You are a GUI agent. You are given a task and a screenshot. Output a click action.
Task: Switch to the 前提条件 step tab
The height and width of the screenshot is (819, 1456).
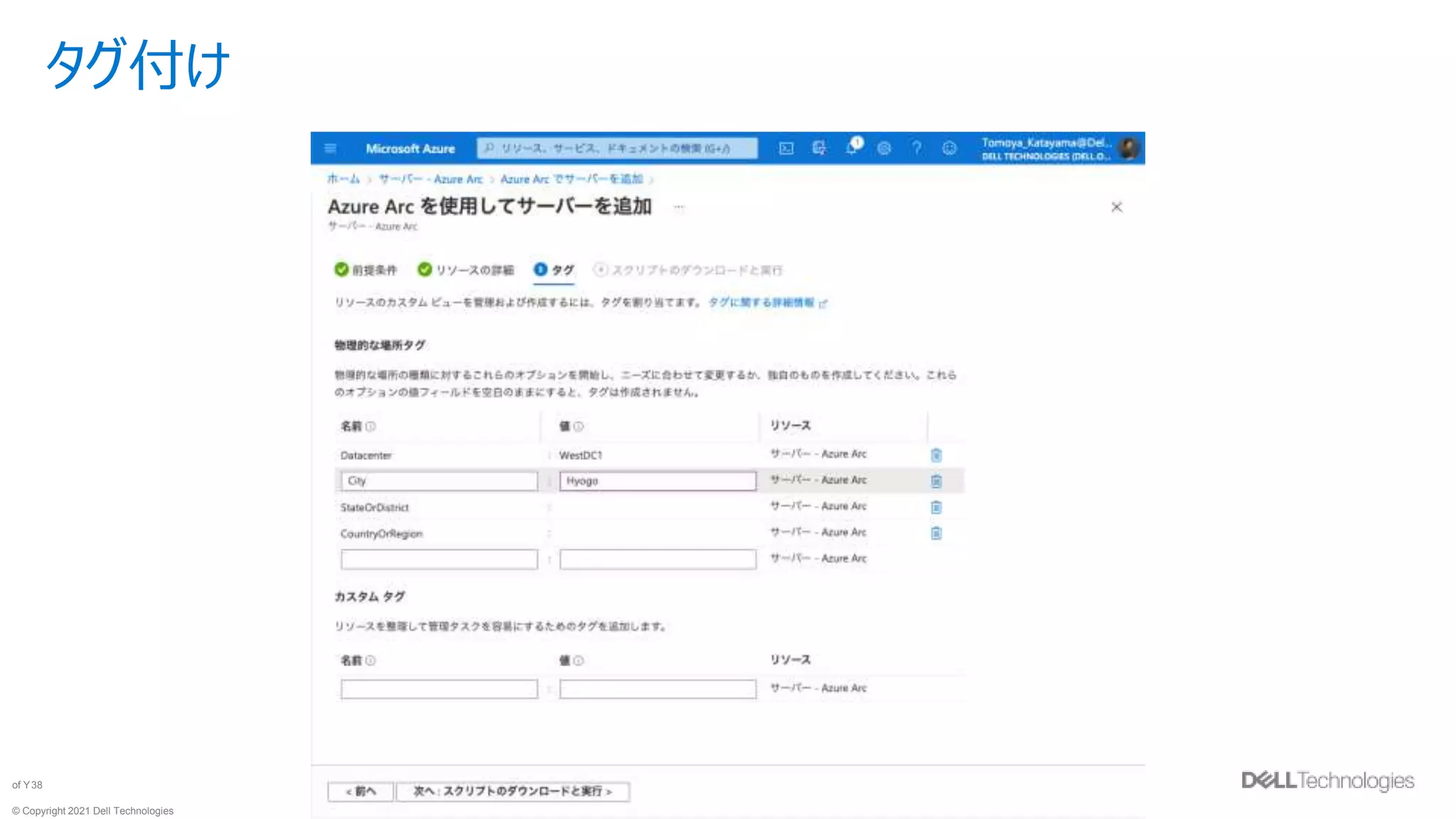coord(365,269)
